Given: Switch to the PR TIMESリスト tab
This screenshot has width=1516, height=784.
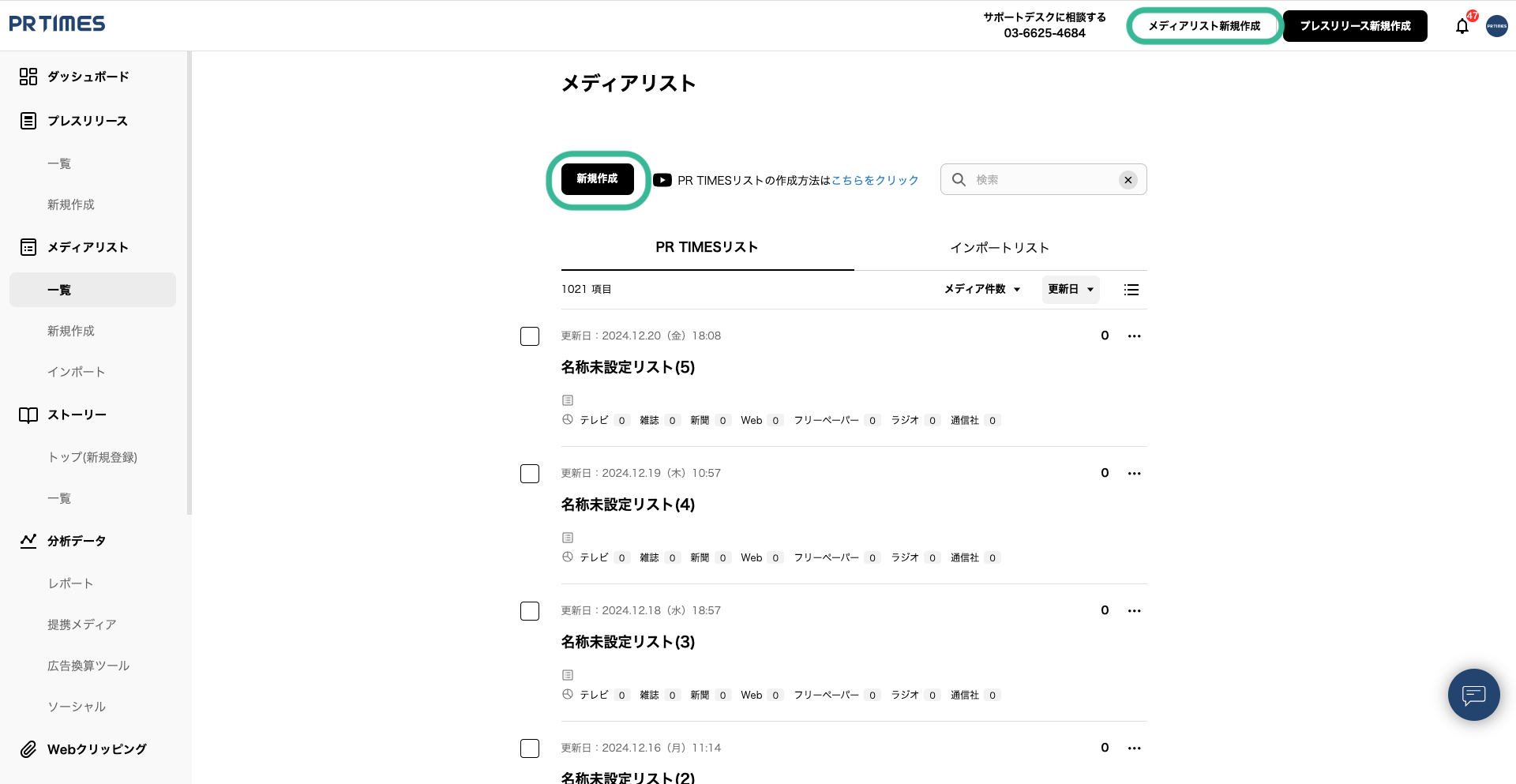Looking at the screenshot, I should coord(707,247).
